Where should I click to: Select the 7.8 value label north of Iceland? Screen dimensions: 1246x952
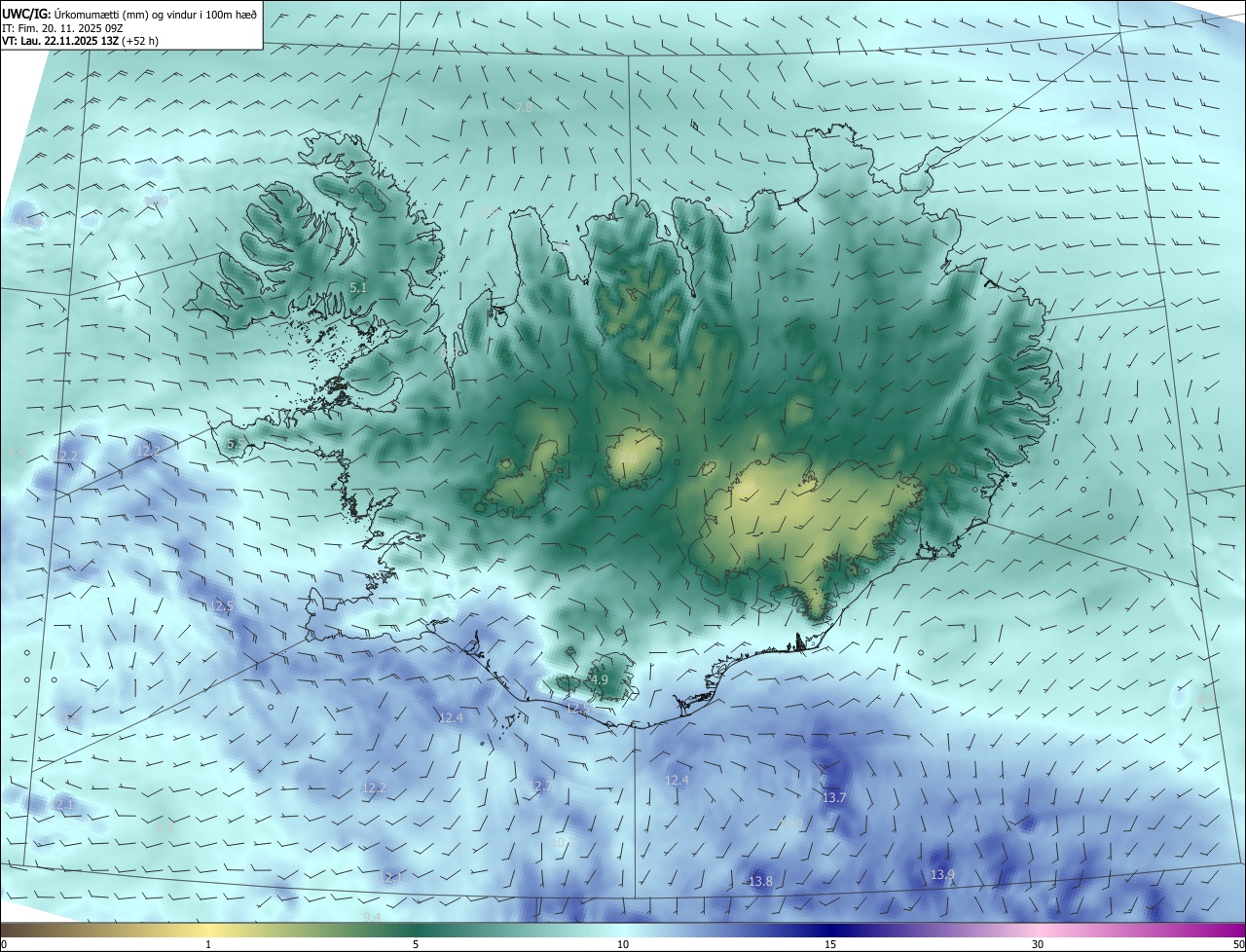tap(524, 107)
